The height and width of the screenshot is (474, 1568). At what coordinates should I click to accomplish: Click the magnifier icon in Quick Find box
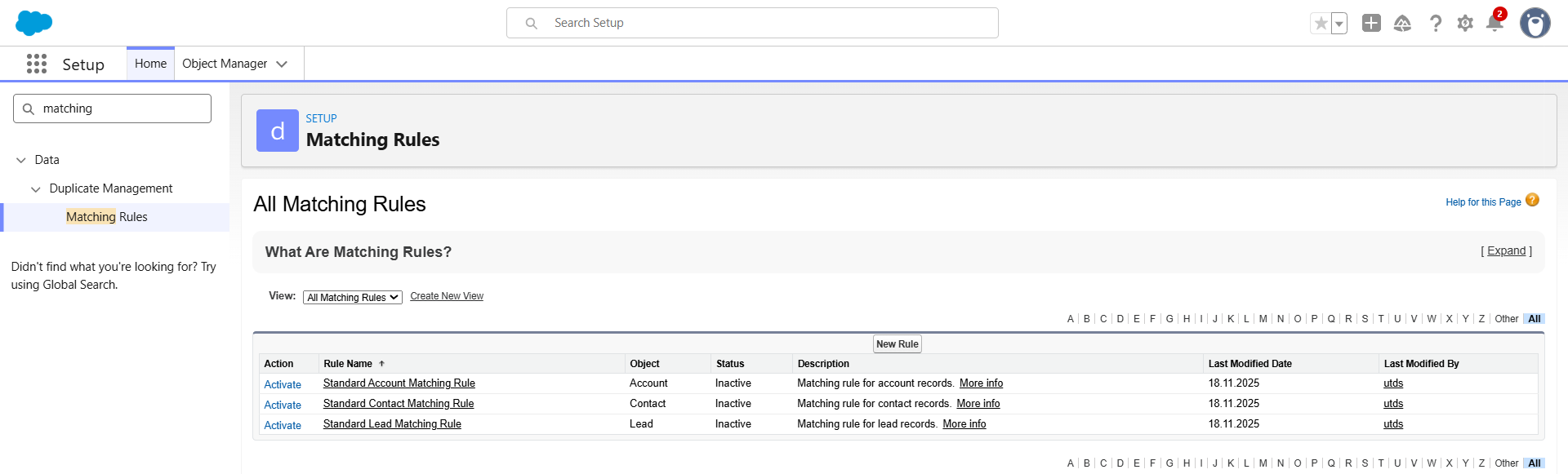pyautogui.click(x=29, y=109)
